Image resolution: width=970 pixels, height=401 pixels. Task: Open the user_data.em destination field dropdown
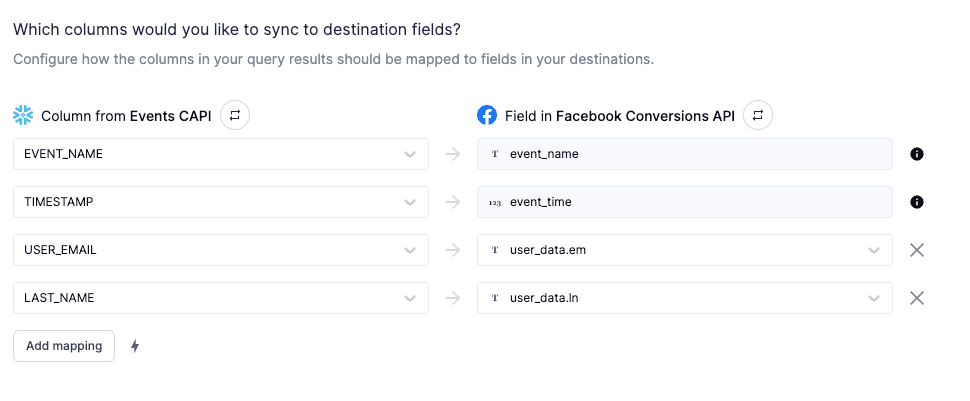(685, 250)
